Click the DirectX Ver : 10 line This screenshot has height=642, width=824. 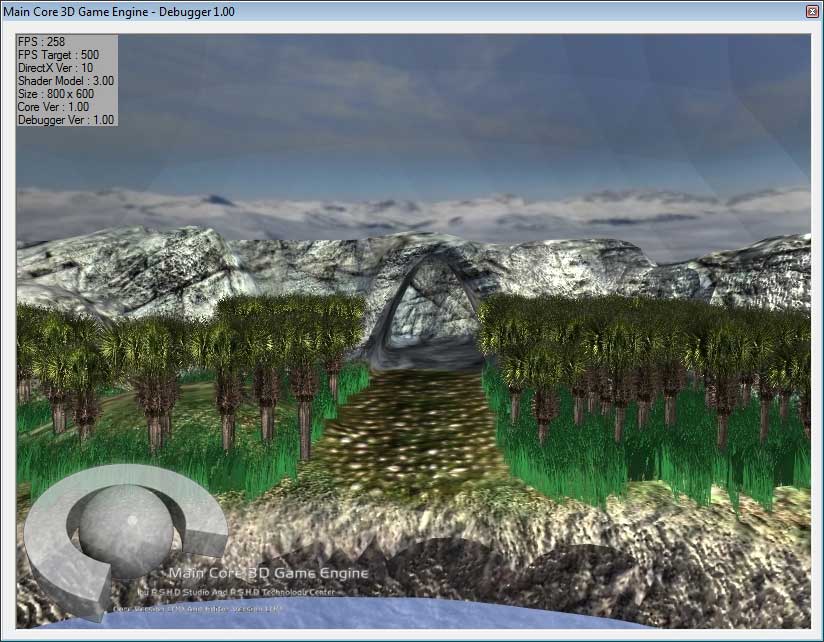click(x=55, y=68)
